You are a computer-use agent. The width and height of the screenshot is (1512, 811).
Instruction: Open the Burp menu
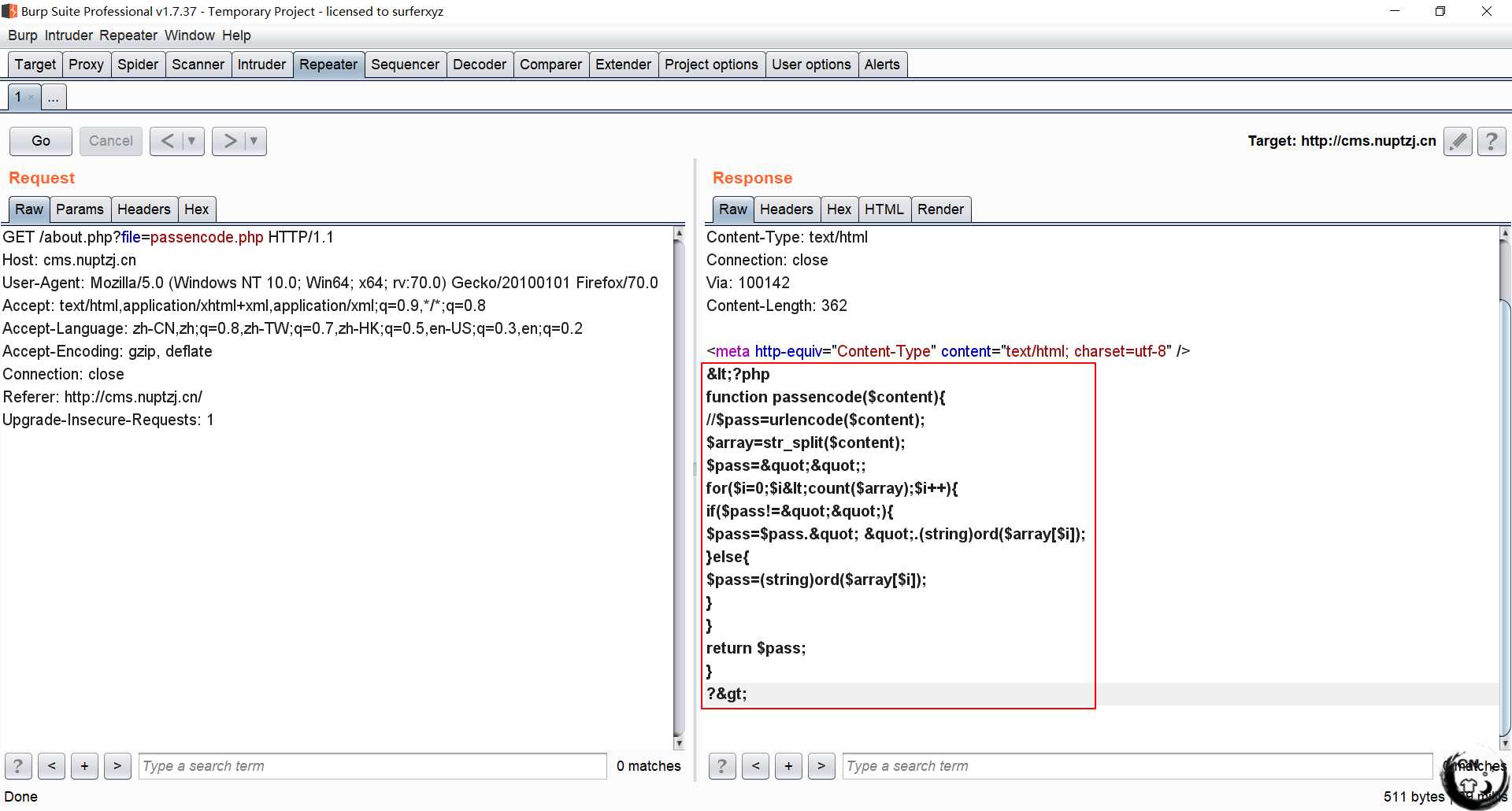pyautogui.click(x=23, y=35)
